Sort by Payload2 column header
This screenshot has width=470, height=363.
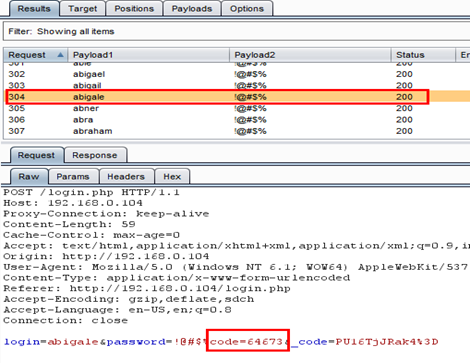(310, 55)
